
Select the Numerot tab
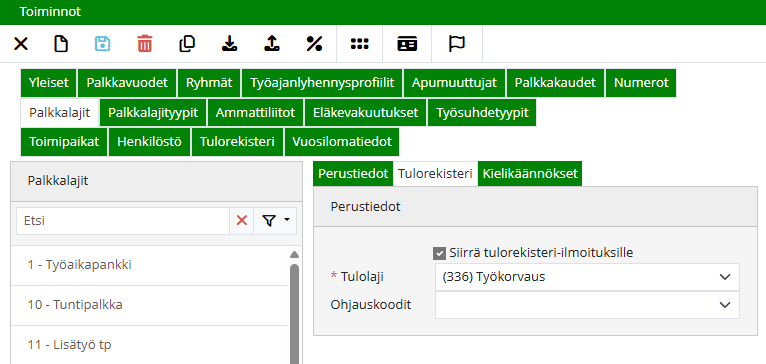641,83
